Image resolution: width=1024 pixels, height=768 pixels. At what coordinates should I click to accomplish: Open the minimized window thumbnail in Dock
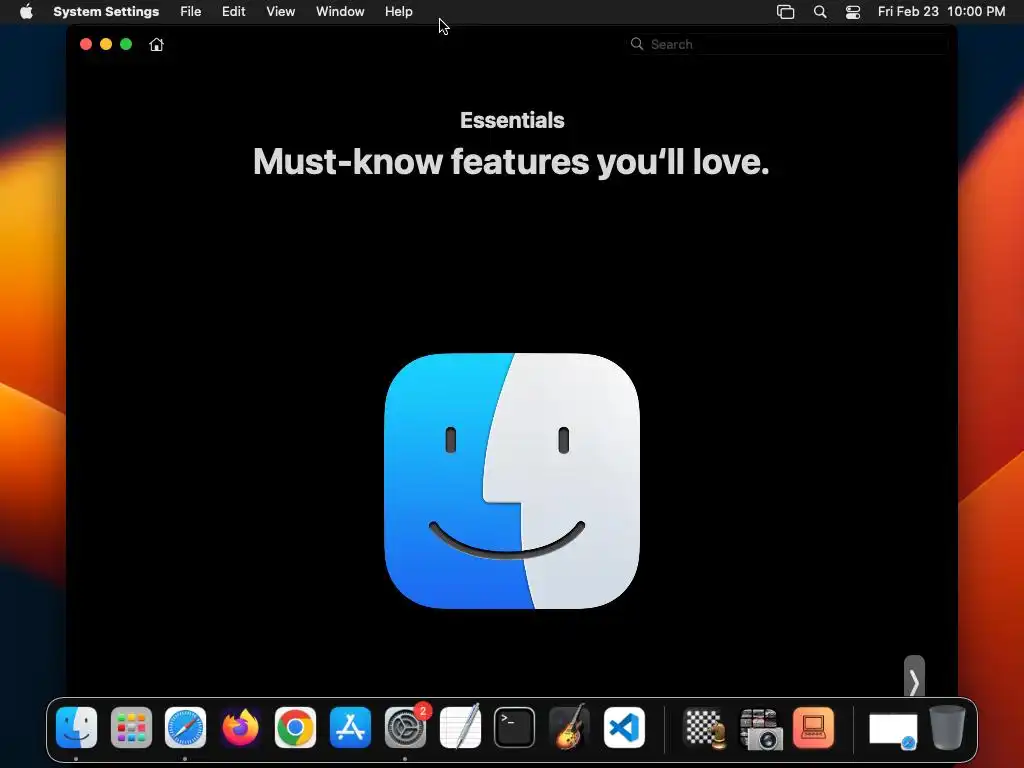pyautogui.click(x=893, y=729)
